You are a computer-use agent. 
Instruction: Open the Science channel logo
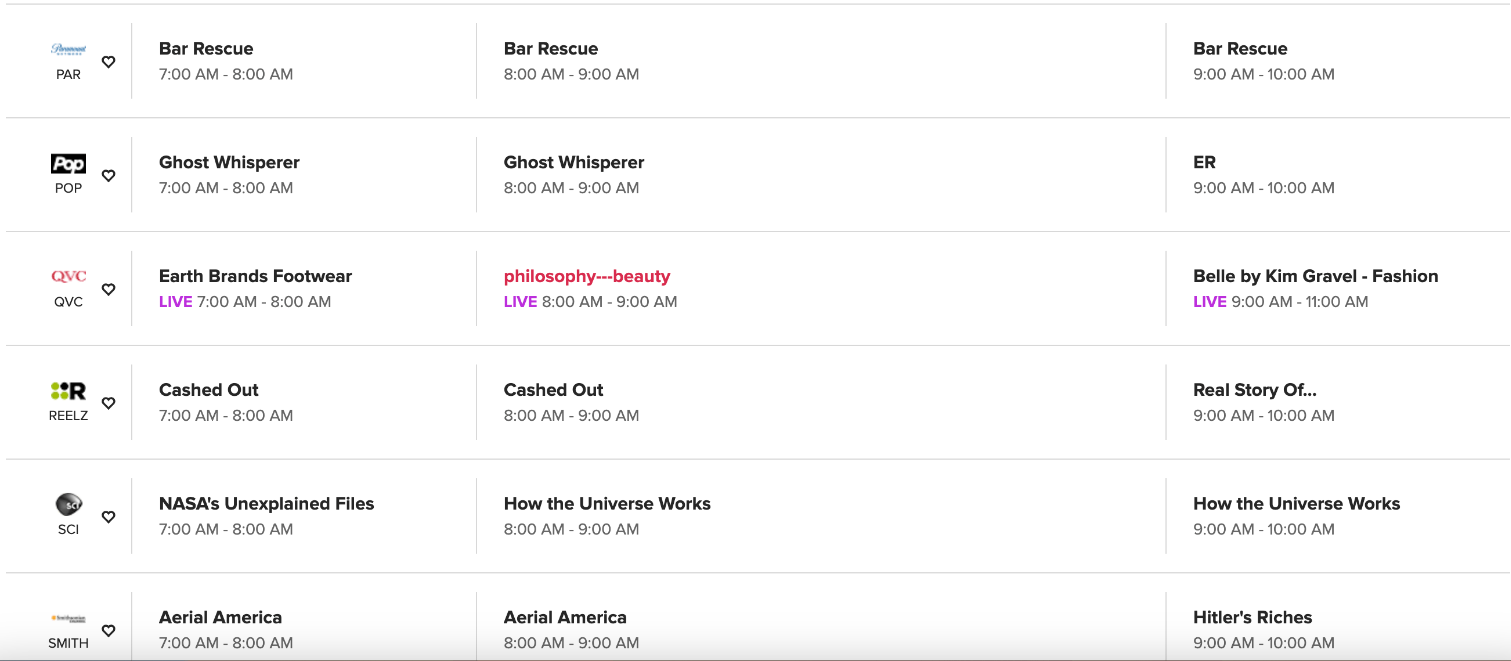(x=68, y=504)
